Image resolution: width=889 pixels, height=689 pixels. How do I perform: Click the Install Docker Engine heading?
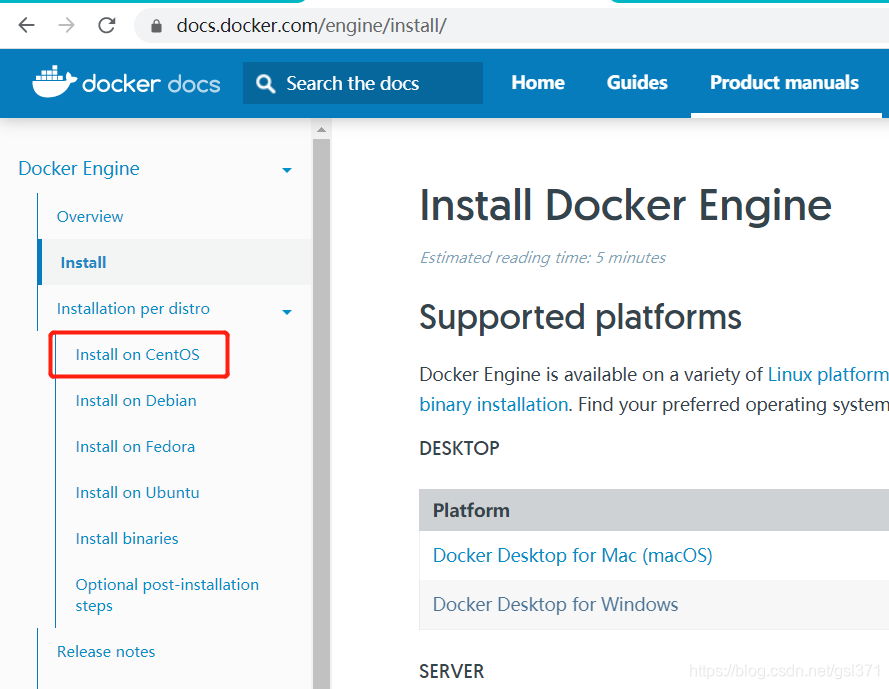point(625,205)
